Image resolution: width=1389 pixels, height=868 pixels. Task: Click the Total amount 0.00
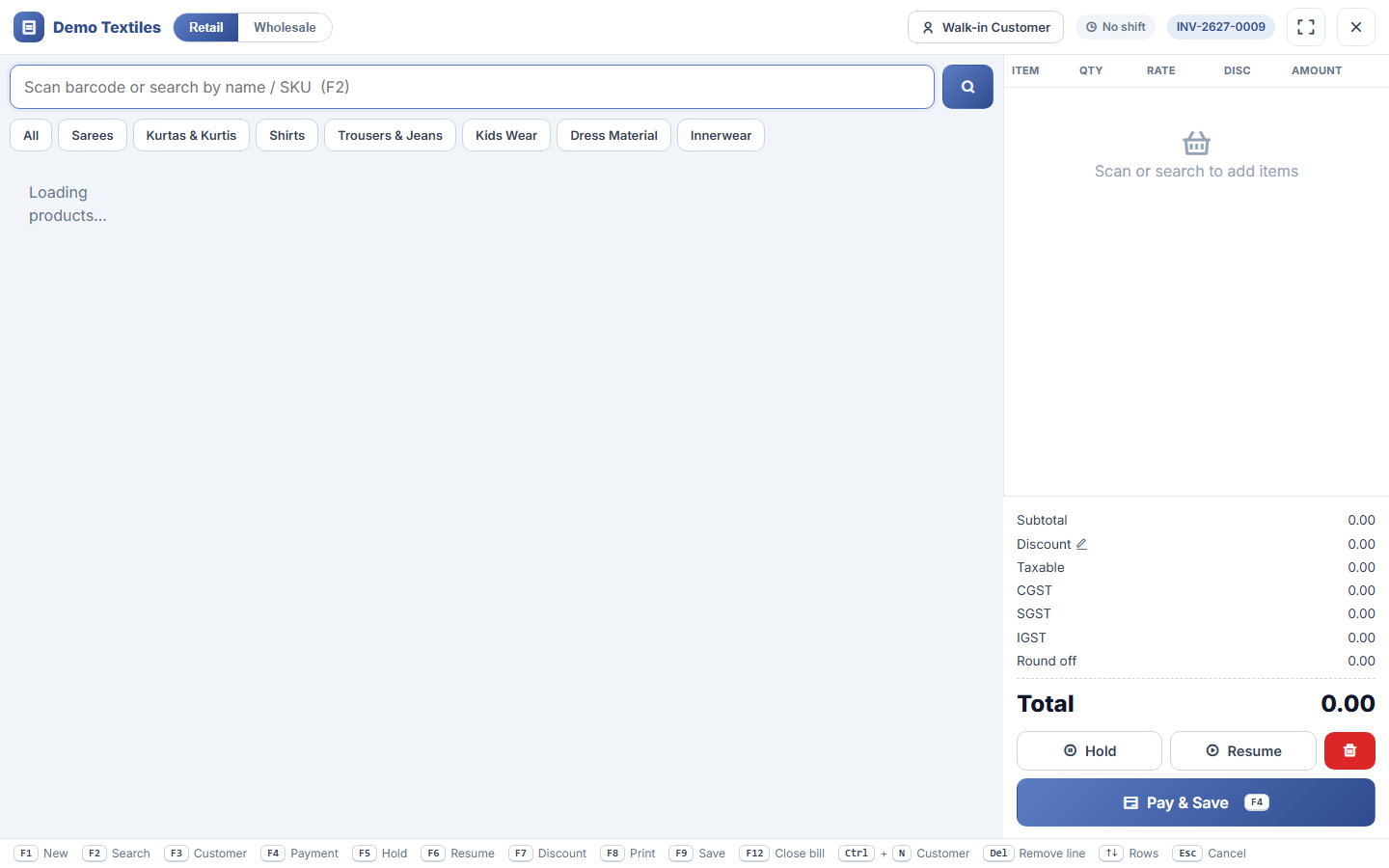(1348, 704)
